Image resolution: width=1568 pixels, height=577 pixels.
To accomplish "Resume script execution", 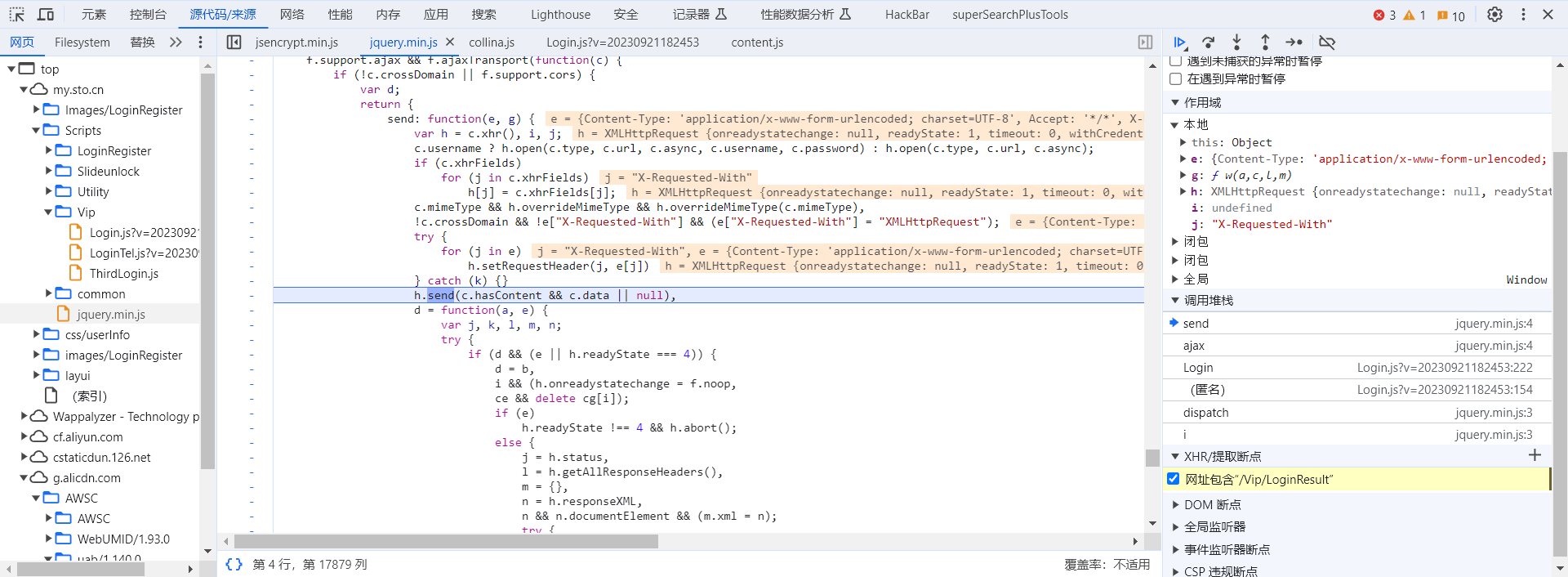I will point(1180,42).
